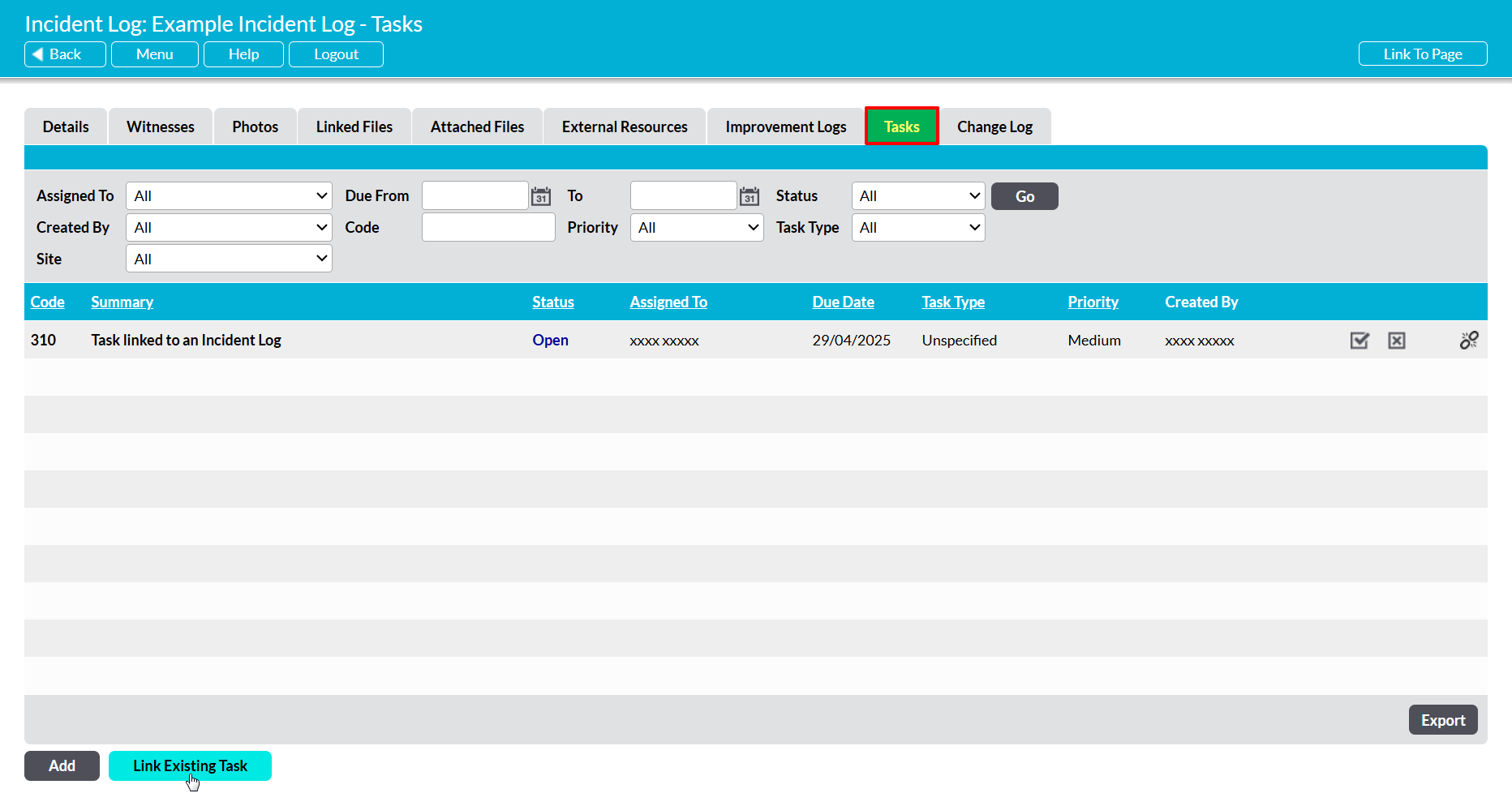This screenshot has width=1512, height=806.
Task: Sort tasks by the Summary column header
Action: coord(122,302)
